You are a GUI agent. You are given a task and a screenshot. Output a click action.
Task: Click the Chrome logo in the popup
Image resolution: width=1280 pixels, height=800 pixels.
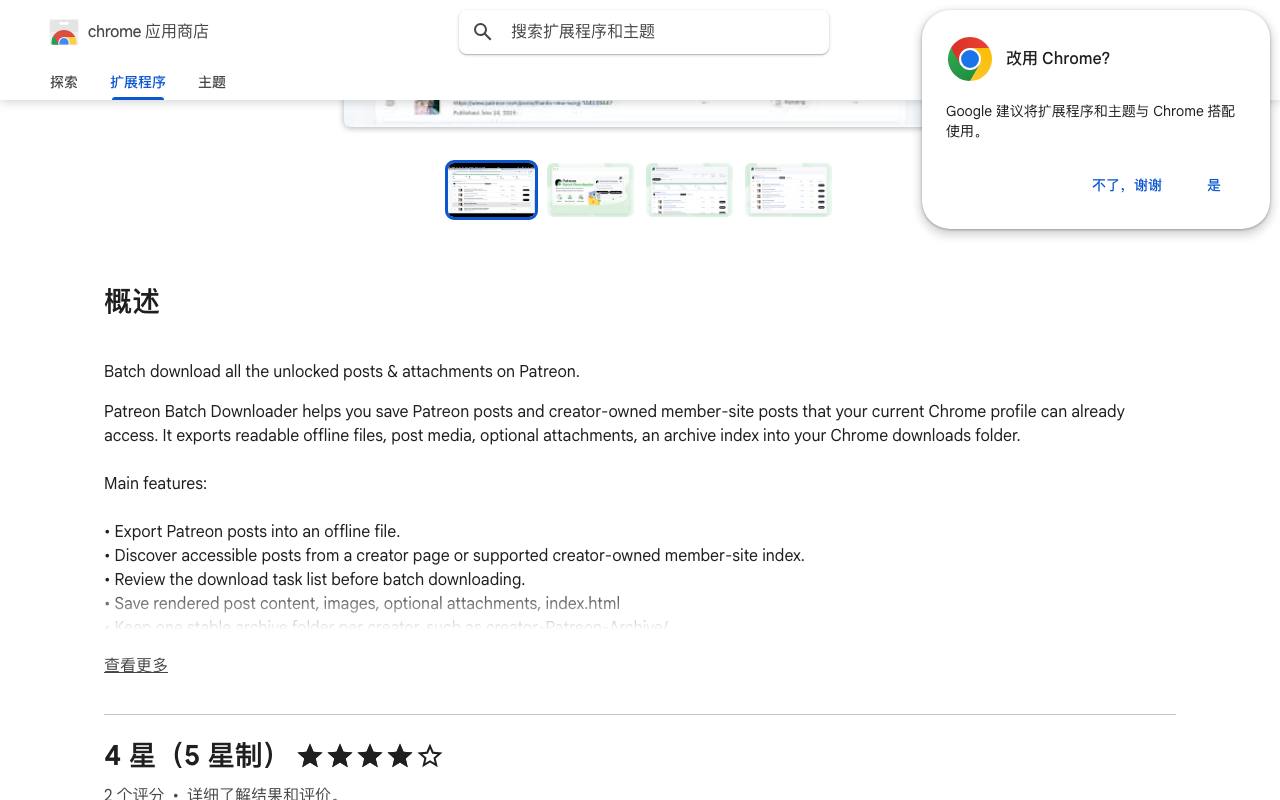969,59
